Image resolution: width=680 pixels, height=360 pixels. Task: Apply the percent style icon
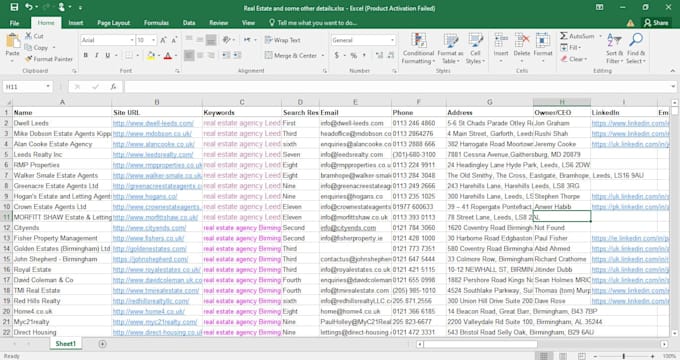(x=353, y=55)
